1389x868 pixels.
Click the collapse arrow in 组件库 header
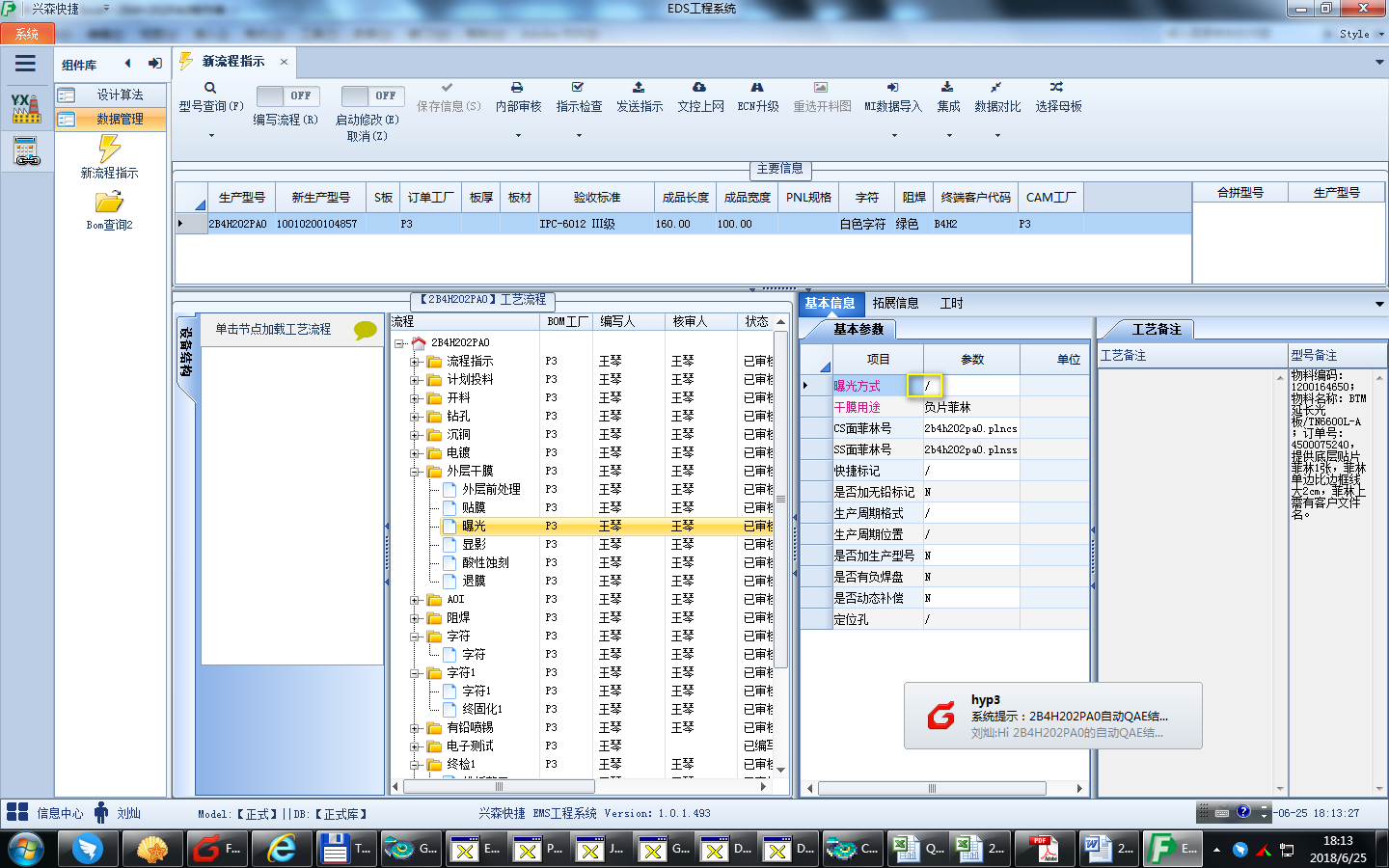click(127, 64)
